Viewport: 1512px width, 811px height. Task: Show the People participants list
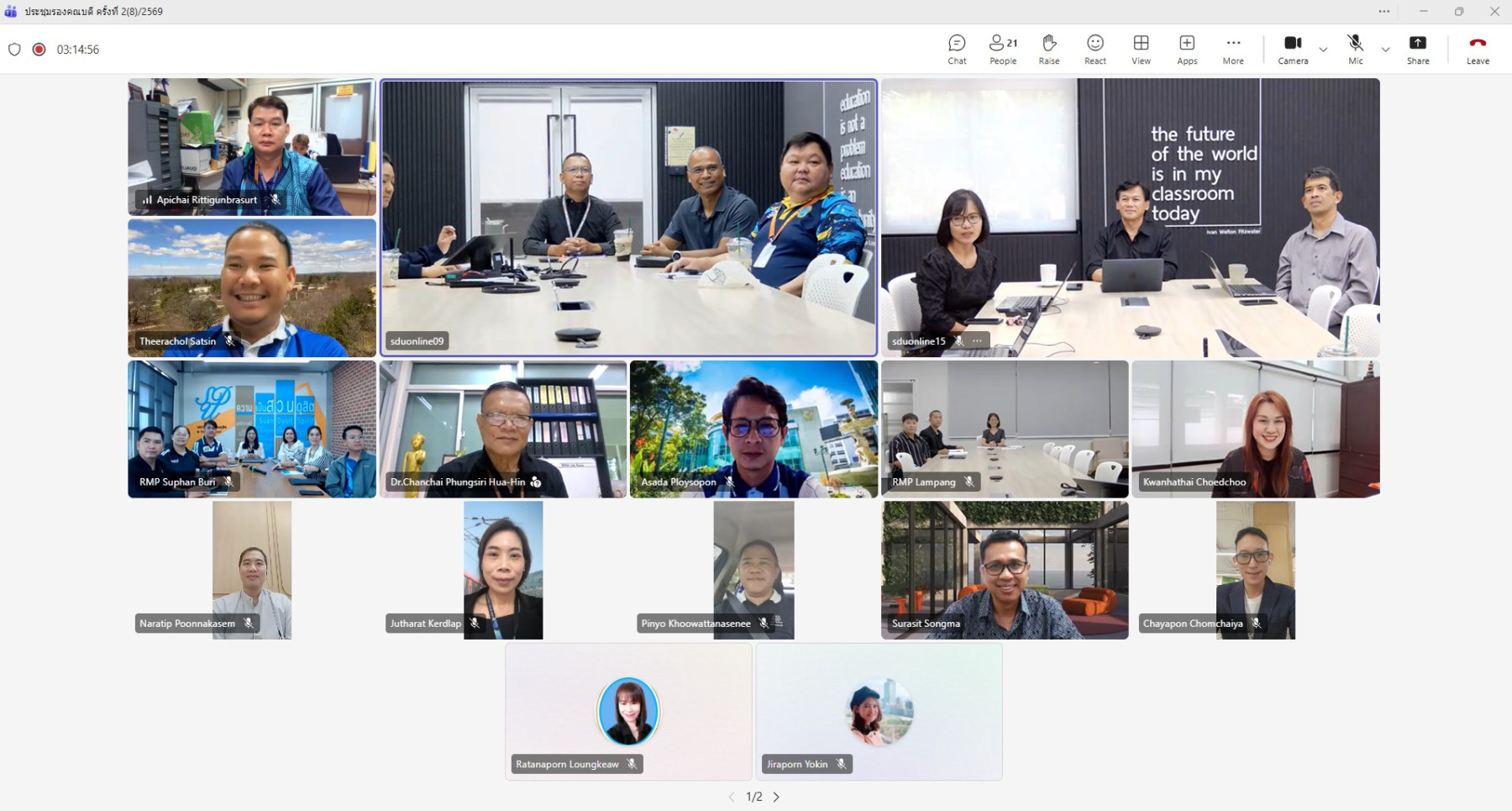click(x=1002, y=49)
